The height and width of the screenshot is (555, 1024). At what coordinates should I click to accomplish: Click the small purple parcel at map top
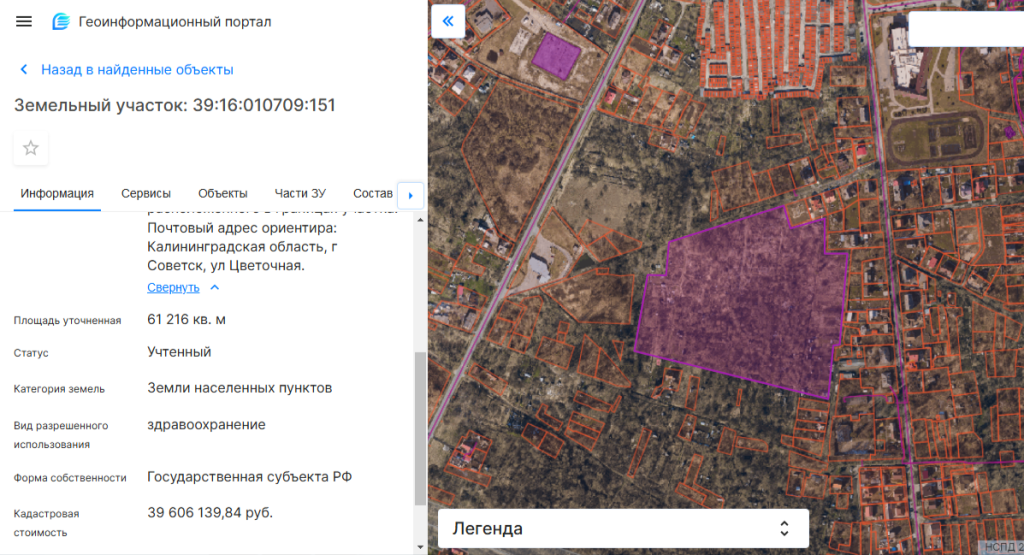tap(555, 54)
